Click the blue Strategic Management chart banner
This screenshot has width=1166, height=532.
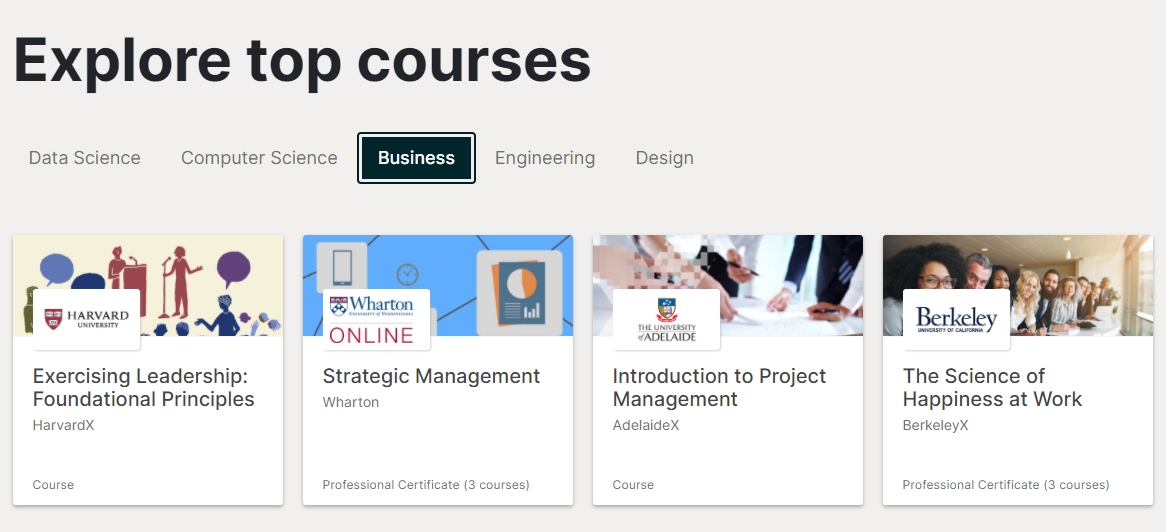pyautogui.click(x=438, y=286)
